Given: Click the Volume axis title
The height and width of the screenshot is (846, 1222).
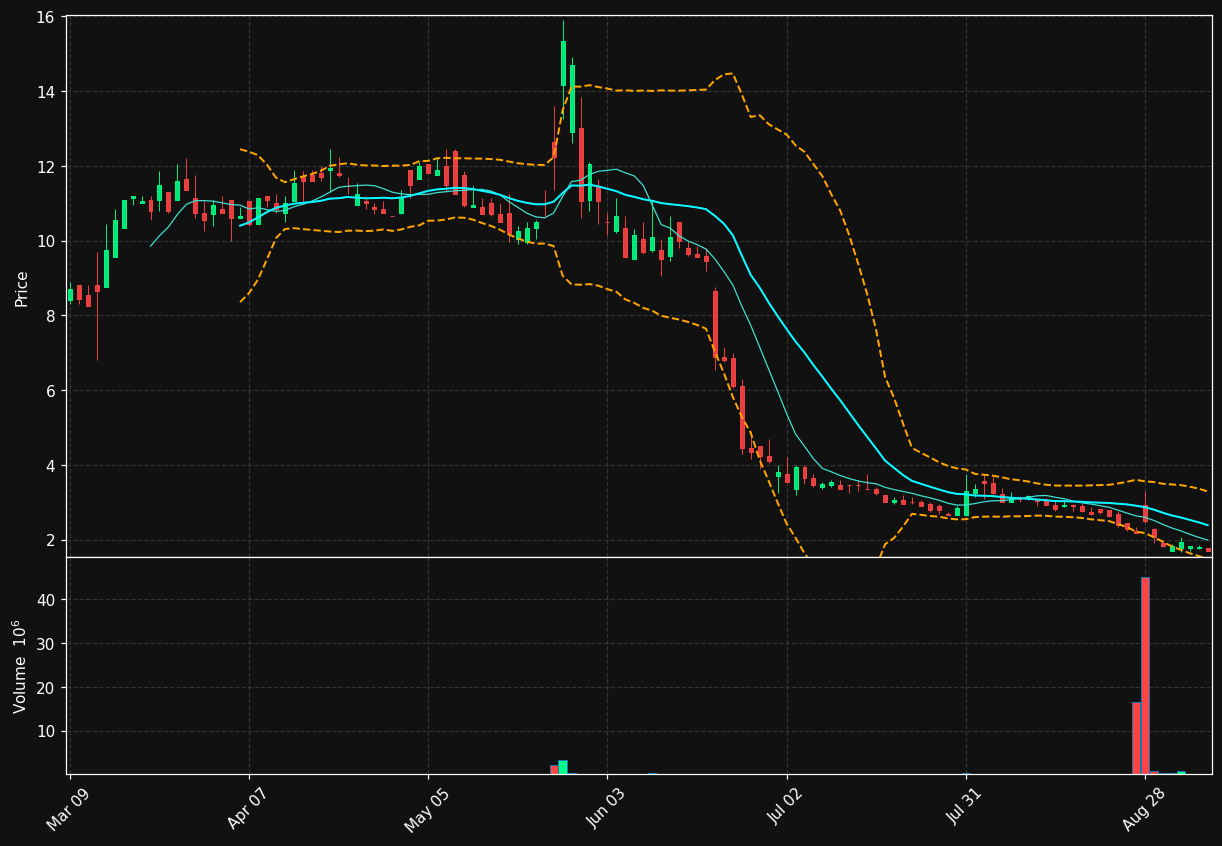Looking at the screenshot, I should 19,666.
